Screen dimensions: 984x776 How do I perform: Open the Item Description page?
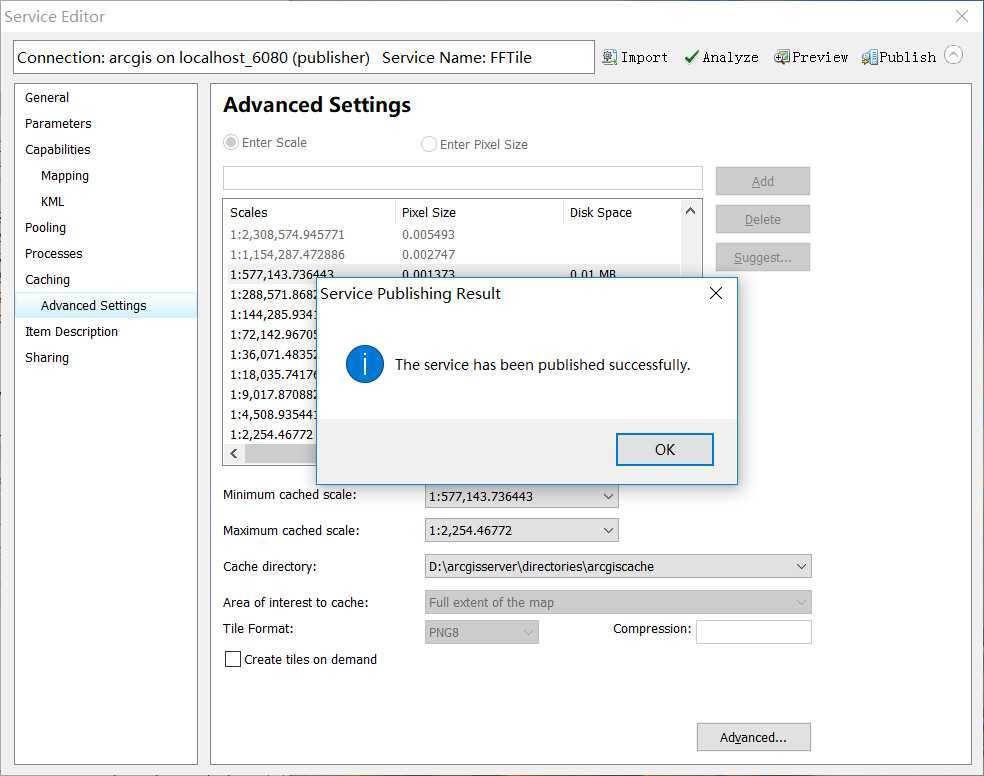coord(72,331)
